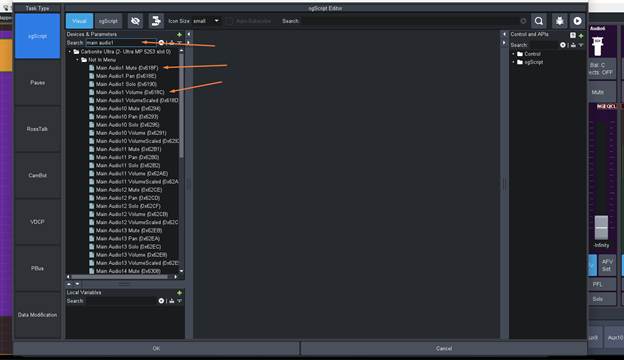Select RossTalk task type

[37, 129]
